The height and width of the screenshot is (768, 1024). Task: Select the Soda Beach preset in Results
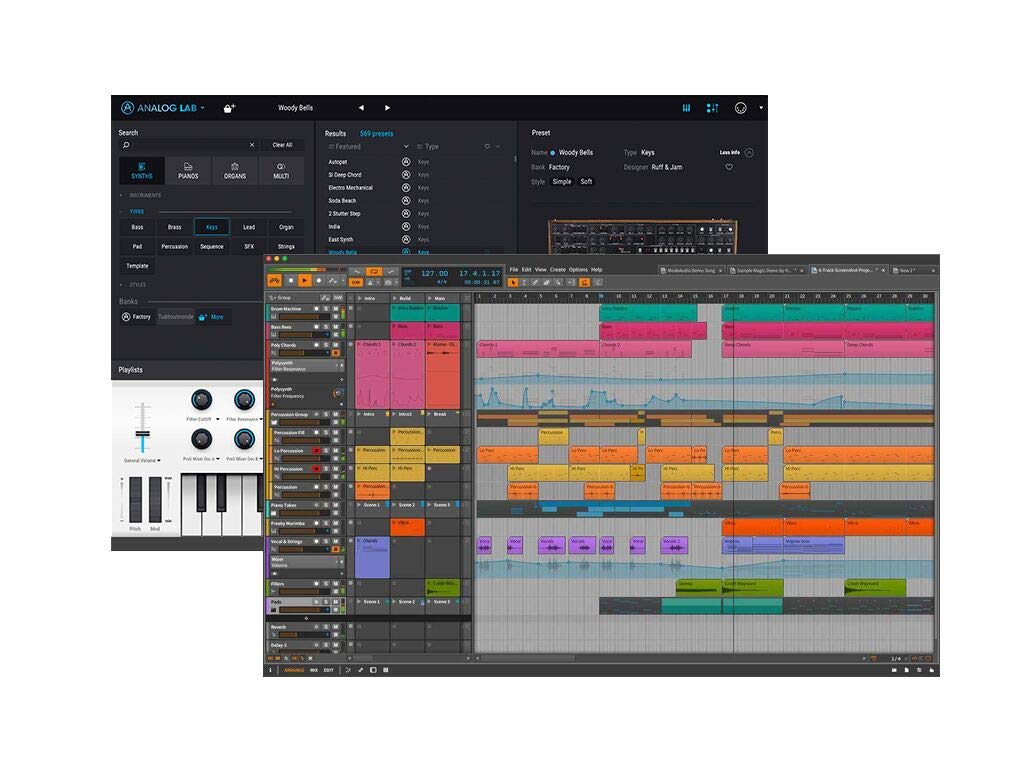342,201
